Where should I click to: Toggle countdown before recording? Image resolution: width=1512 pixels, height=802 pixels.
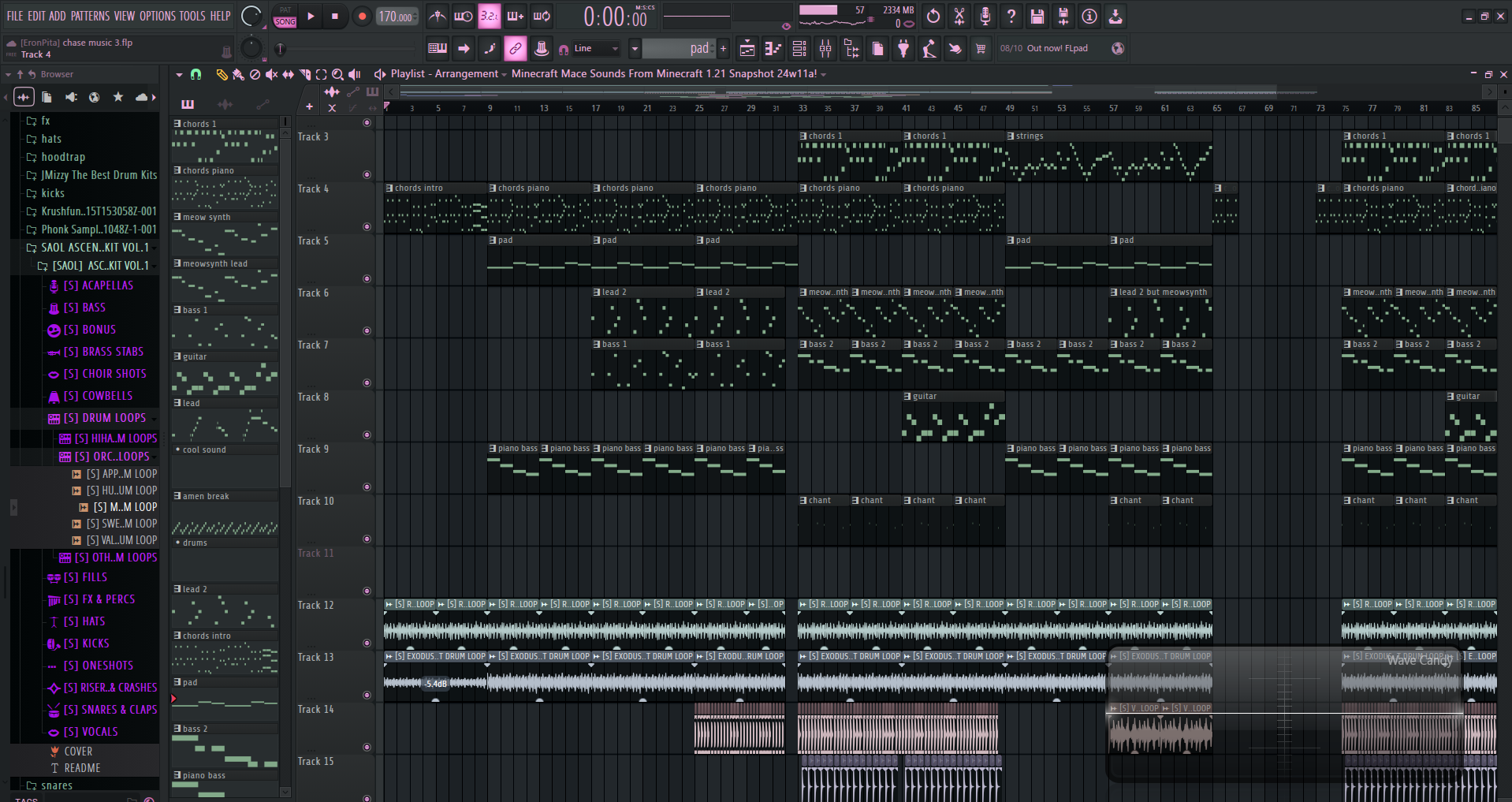489,16
